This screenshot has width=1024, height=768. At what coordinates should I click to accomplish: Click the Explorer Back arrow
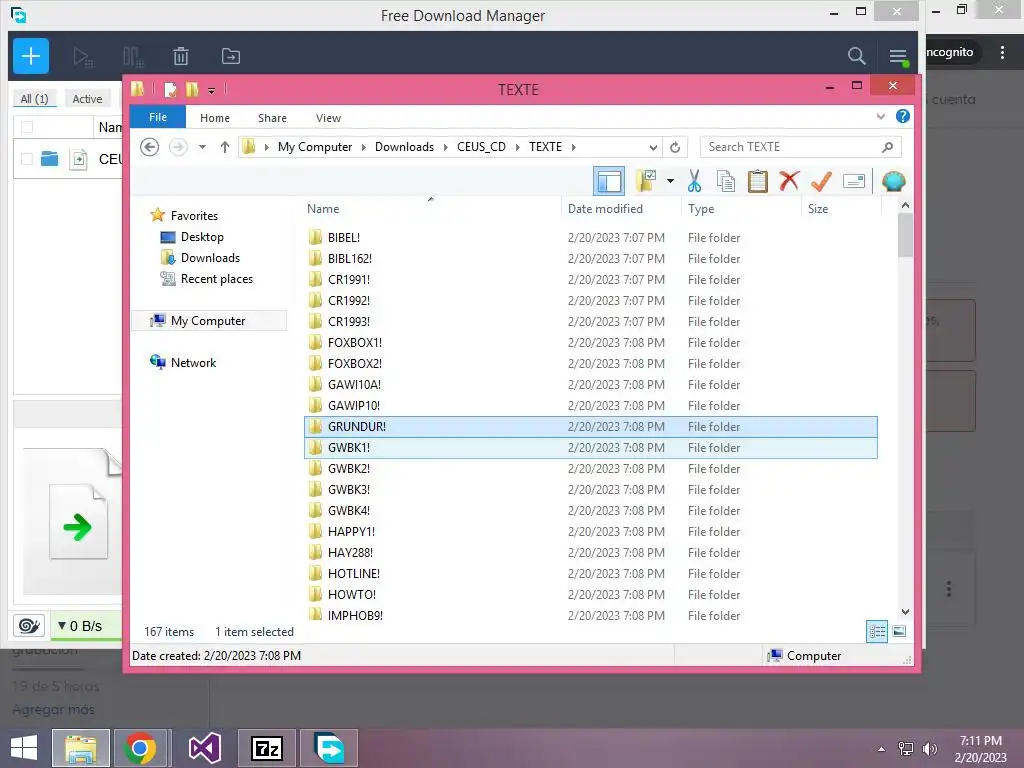[150, 147]
